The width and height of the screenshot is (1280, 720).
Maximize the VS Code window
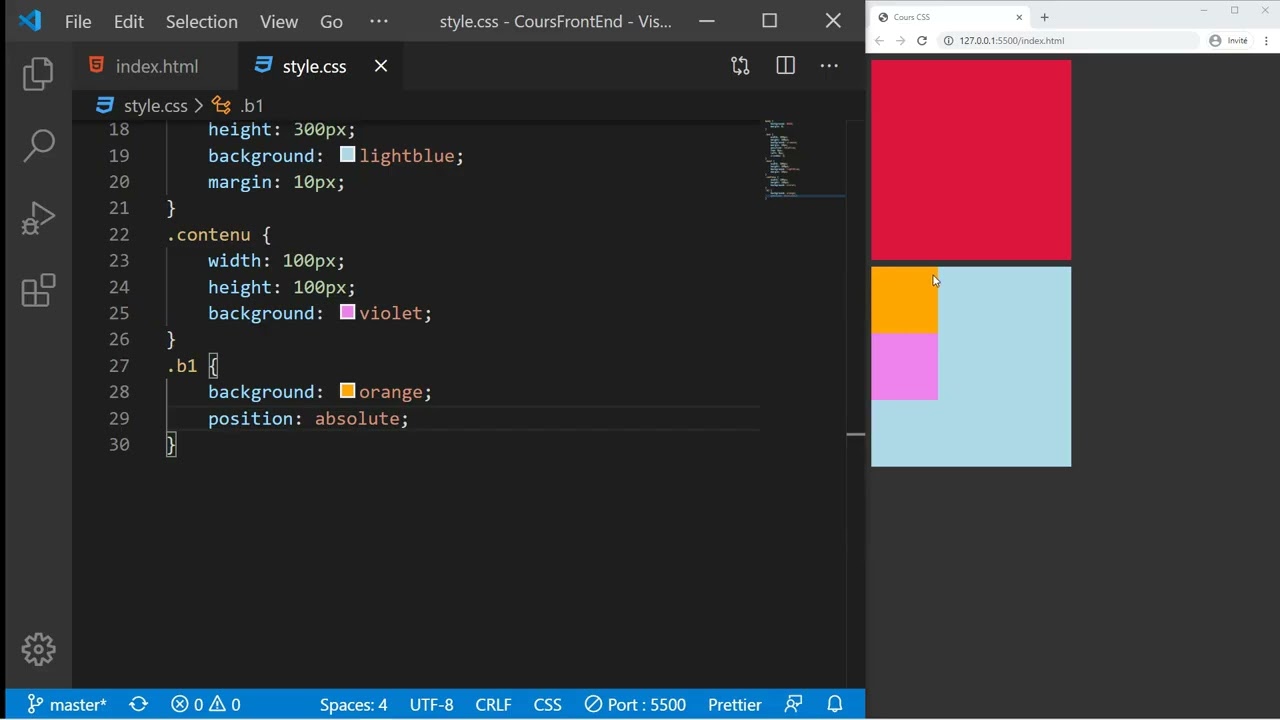(769, 21)
